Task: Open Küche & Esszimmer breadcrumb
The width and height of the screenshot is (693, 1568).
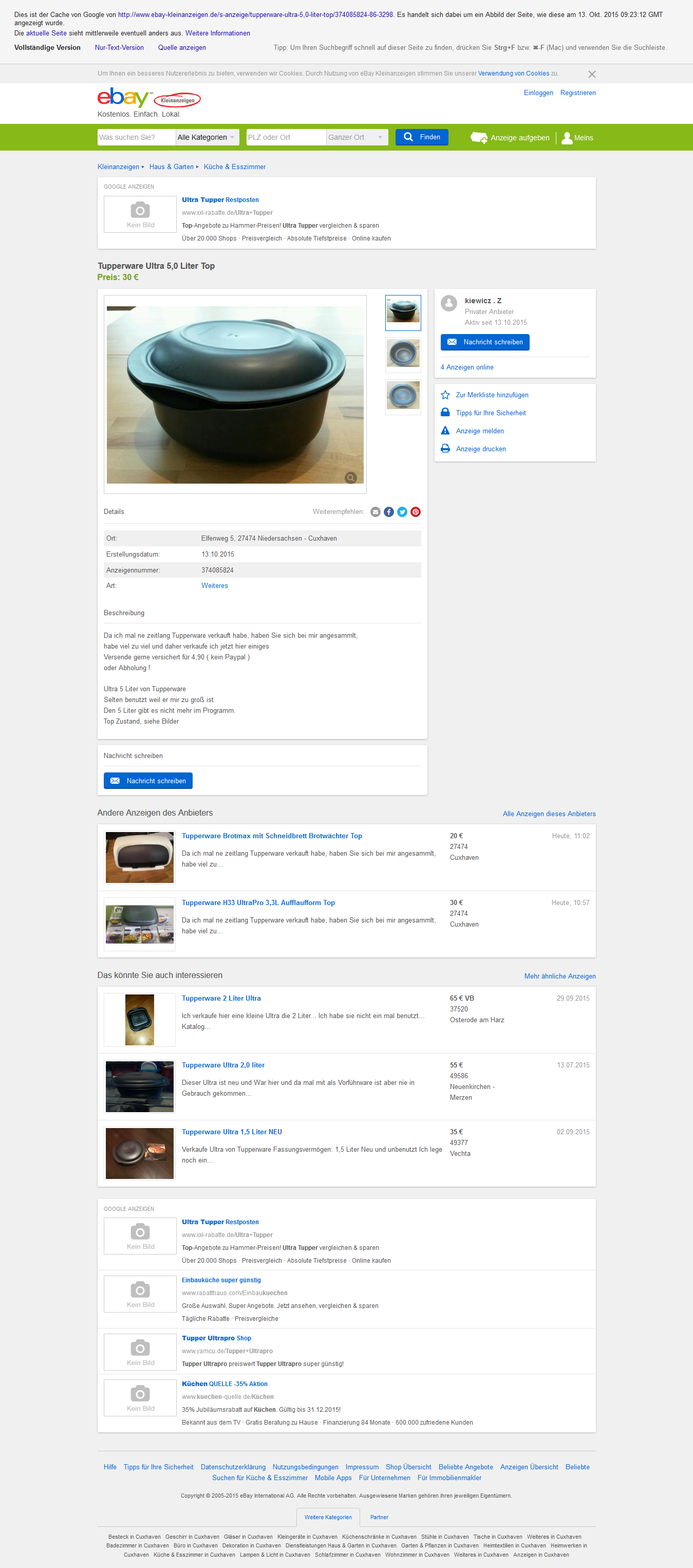Action: click(235, 167)
